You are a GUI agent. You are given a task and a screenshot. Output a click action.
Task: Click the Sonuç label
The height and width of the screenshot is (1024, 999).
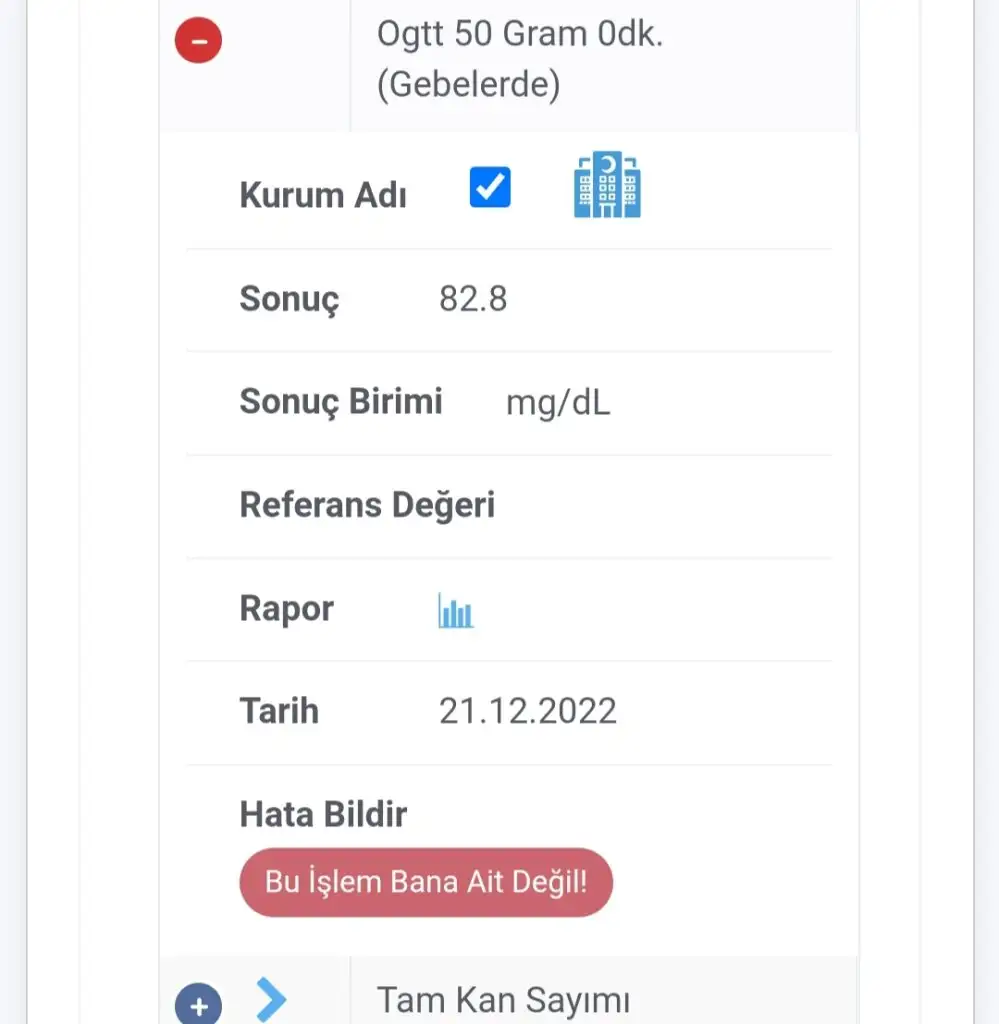(x=289, y=299)
